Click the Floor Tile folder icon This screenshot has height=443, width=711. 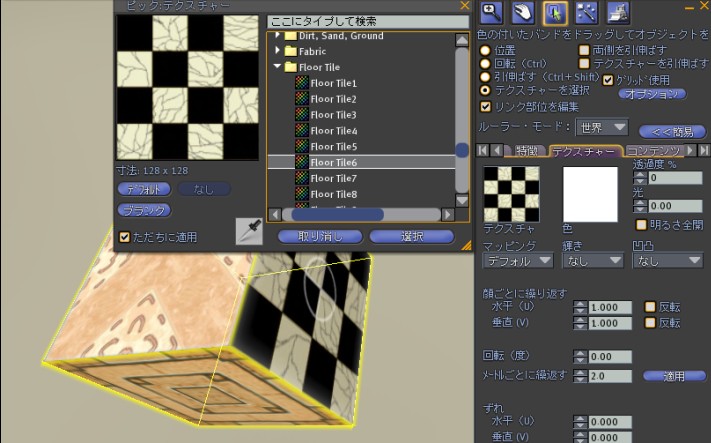pyautogui.click(x=291, y=67)
